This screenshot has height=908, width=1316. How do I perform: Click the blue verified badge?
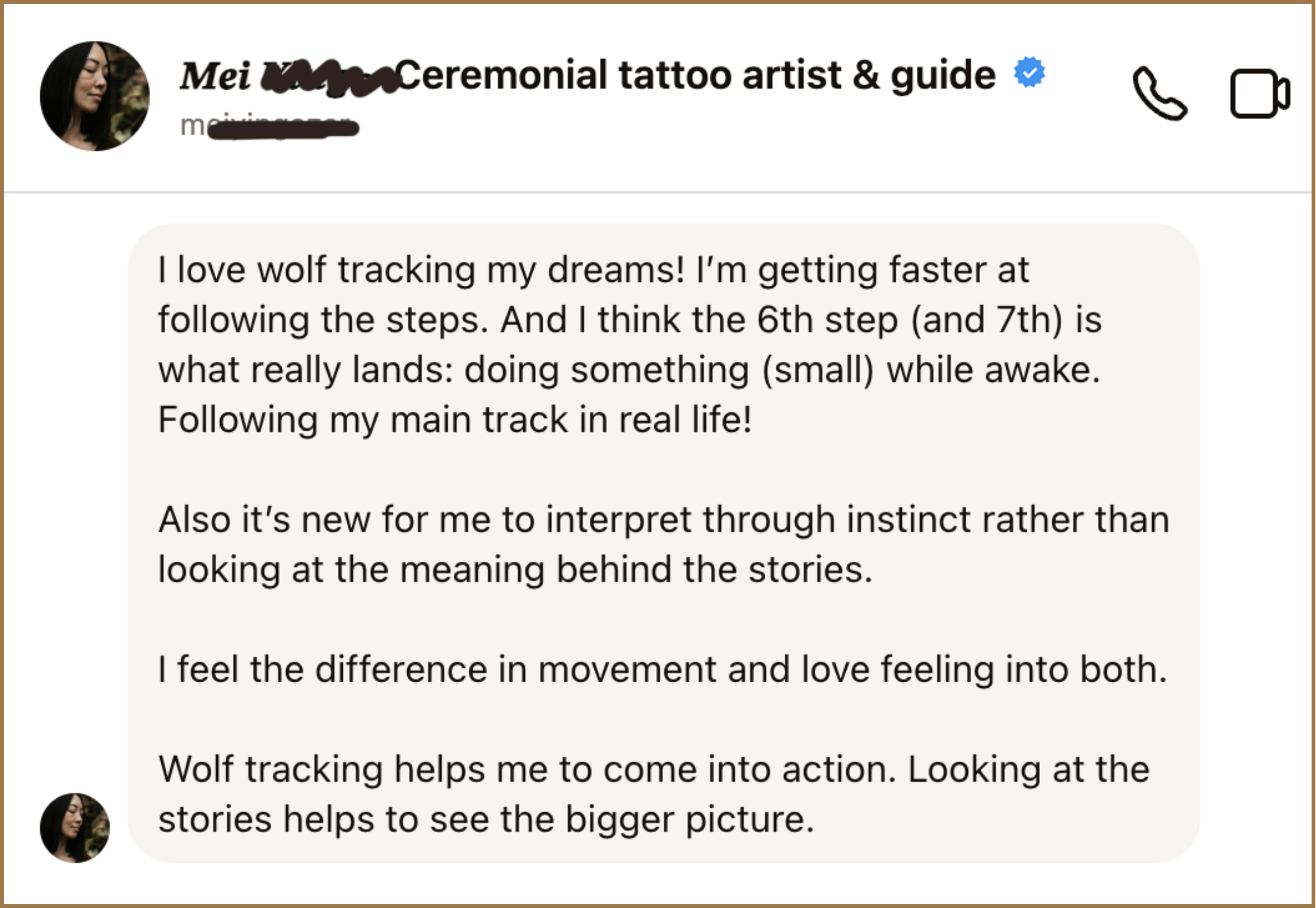point(1029,73)
